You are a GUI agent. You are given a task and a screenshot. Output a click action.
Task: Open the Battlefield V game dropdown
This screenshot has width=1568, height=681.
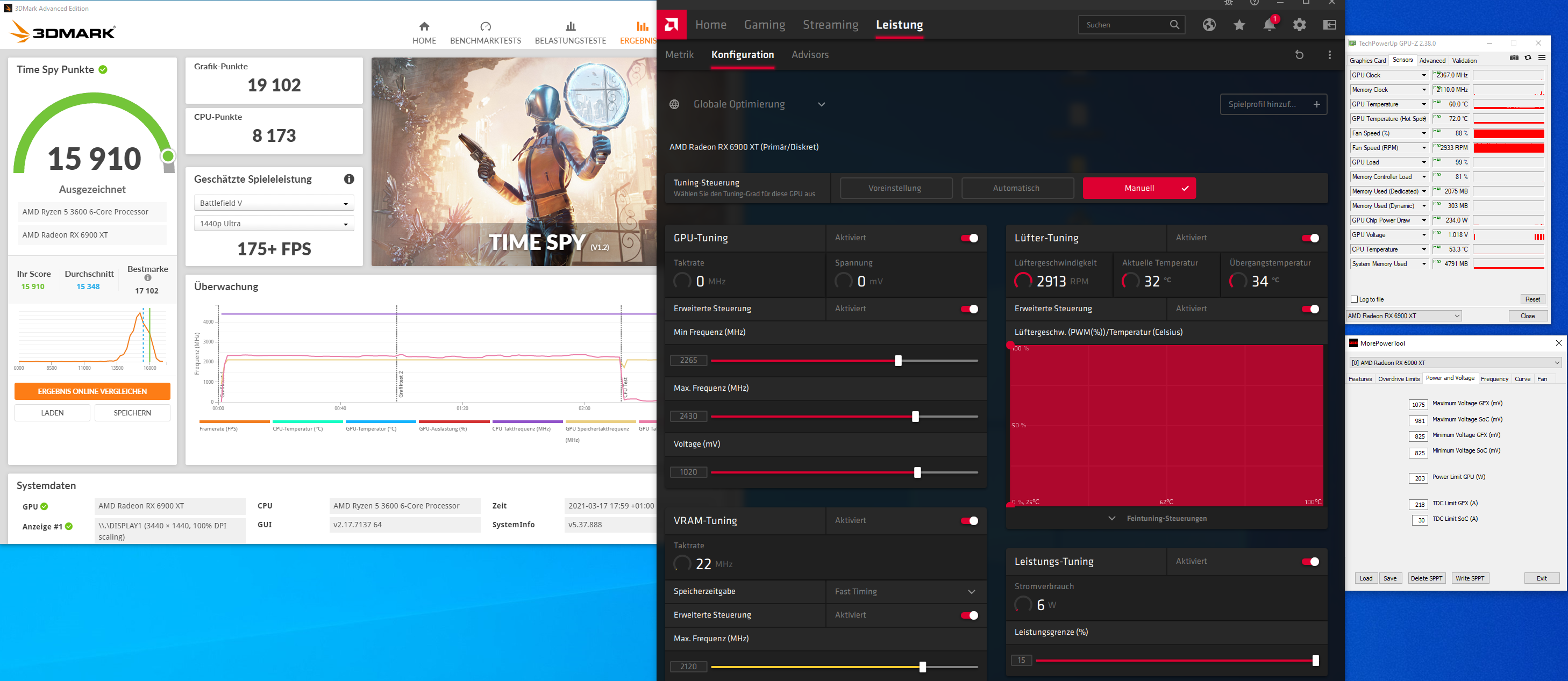tap(273, 203)
